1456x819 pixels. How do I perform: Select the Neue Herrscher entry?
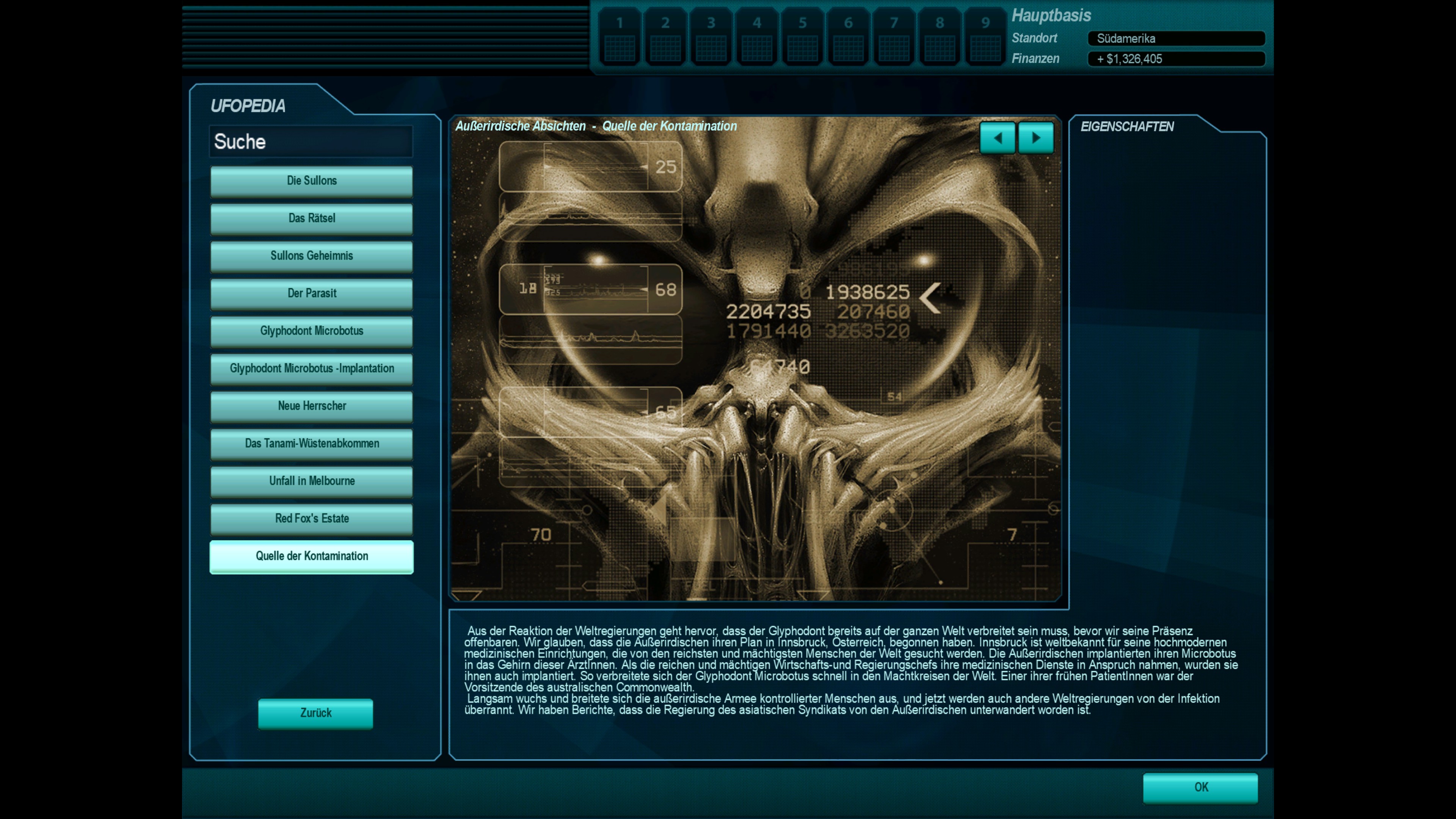(x=311, y=406)
